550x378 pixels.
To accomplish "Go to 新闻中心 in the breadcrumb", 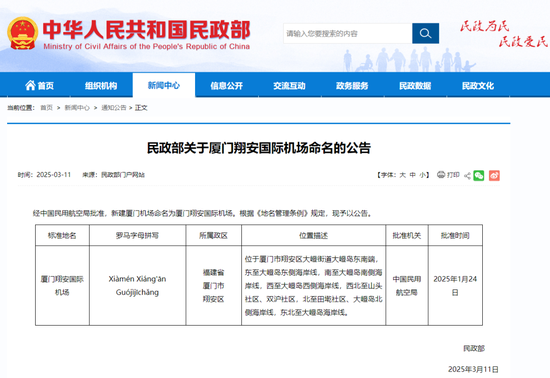I will pos(77,108).
